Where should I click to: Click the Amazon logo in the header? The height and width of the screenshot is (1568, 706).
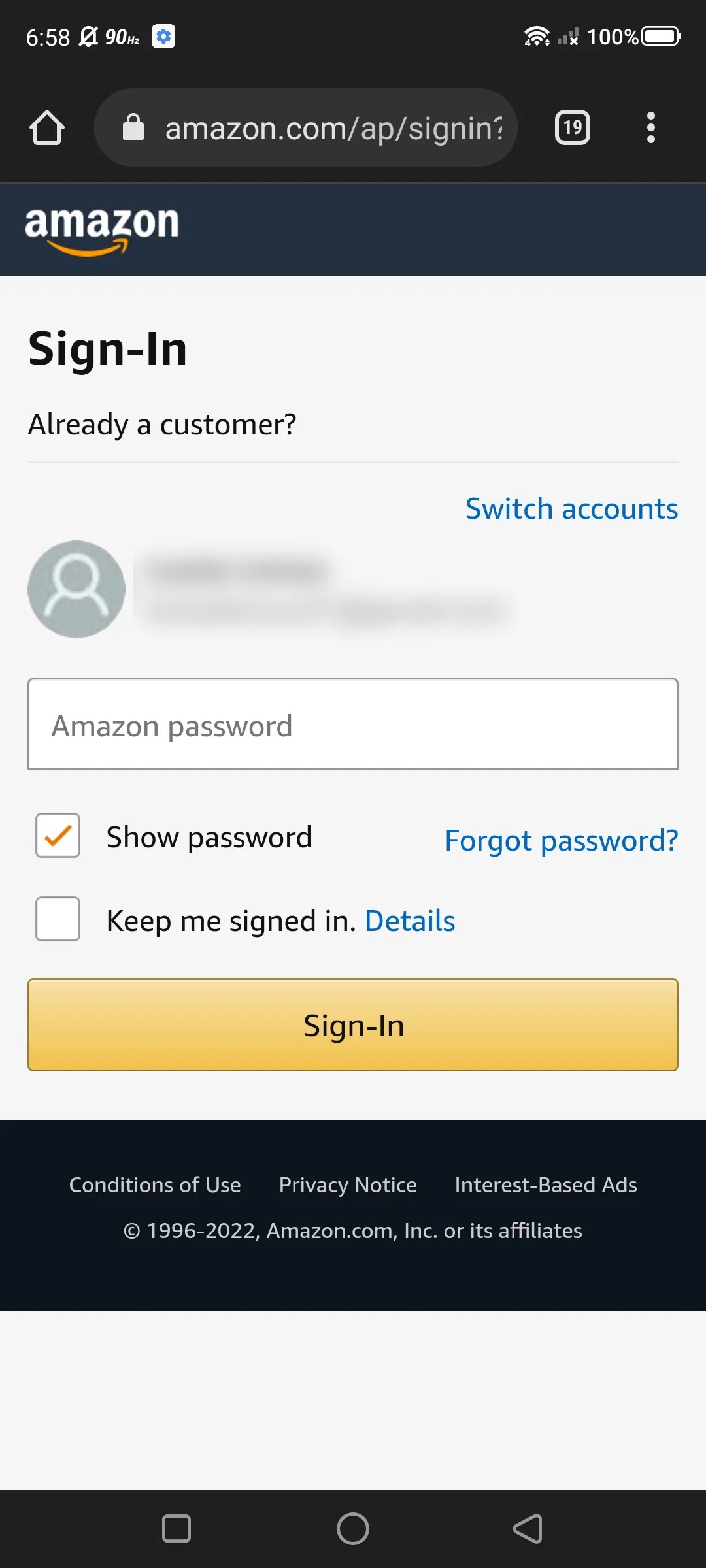click(x=101, y=229)
